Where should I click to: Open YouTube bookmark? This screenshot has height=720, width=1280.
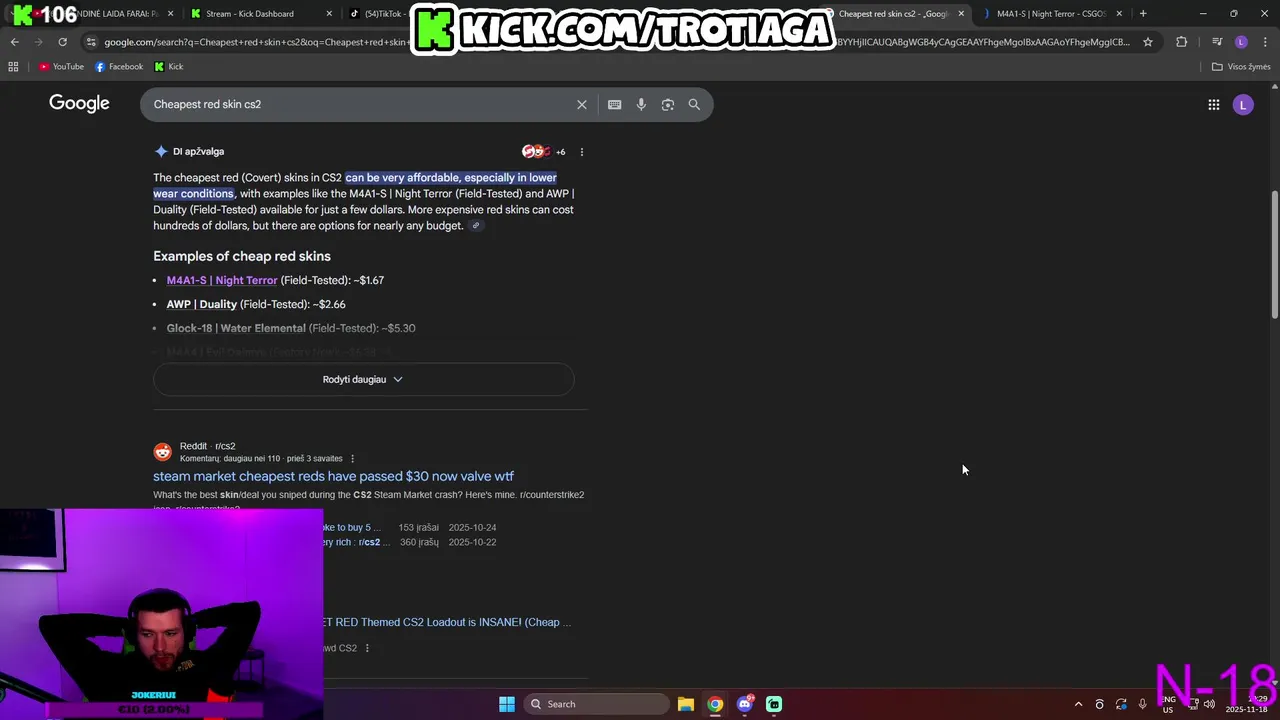(x=61, y=67)
